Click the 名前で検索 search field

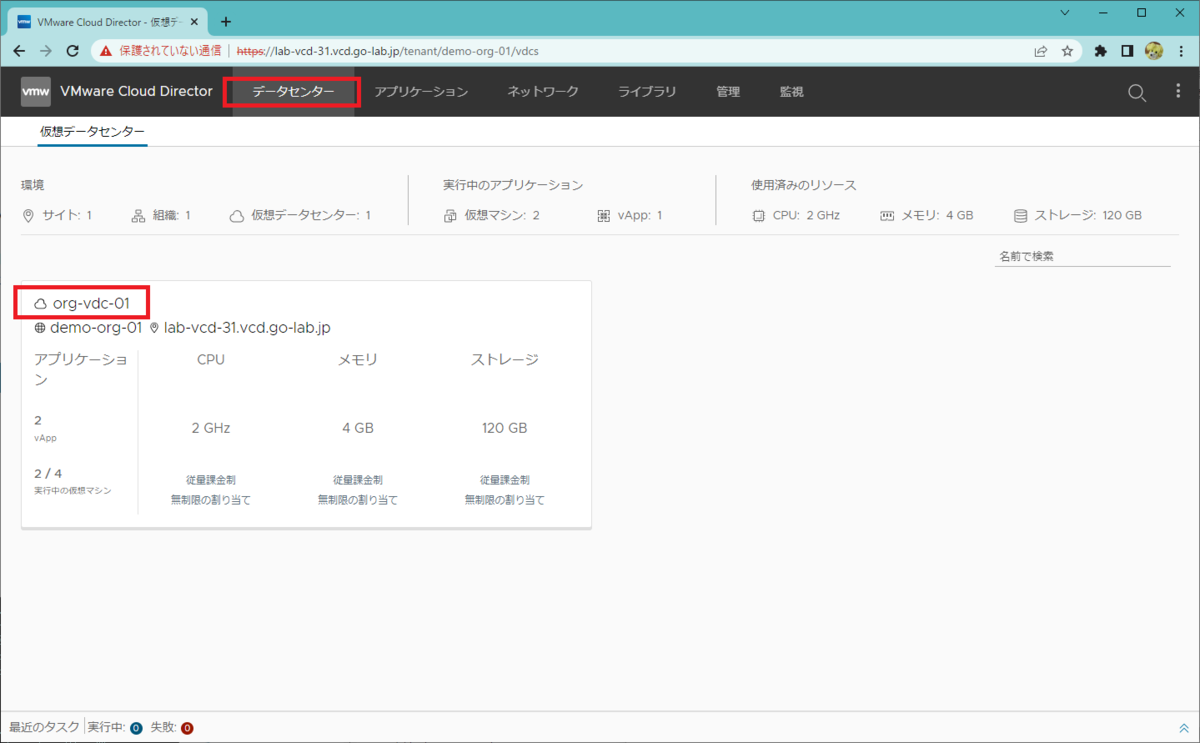click(x=1081, y=256)
